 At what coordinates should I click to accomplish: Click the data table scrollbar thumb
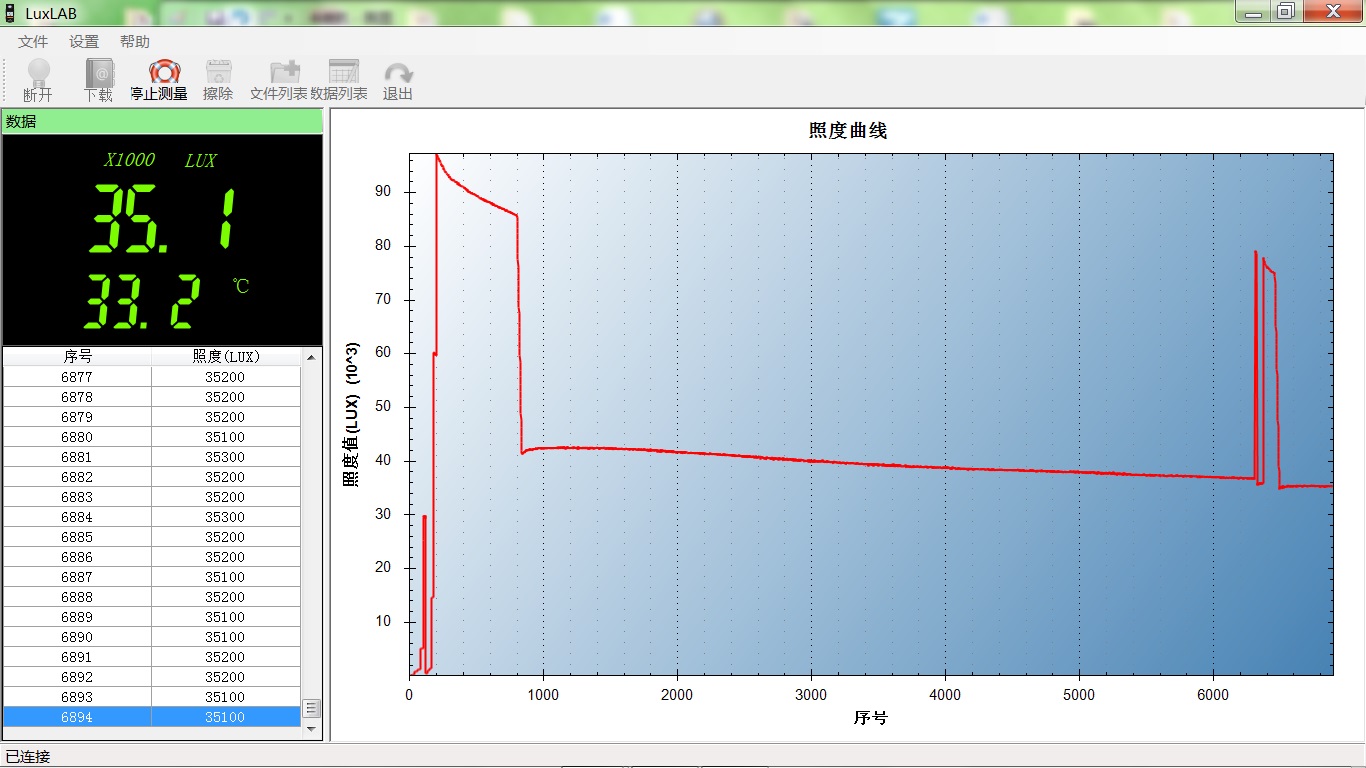(311, 708)
